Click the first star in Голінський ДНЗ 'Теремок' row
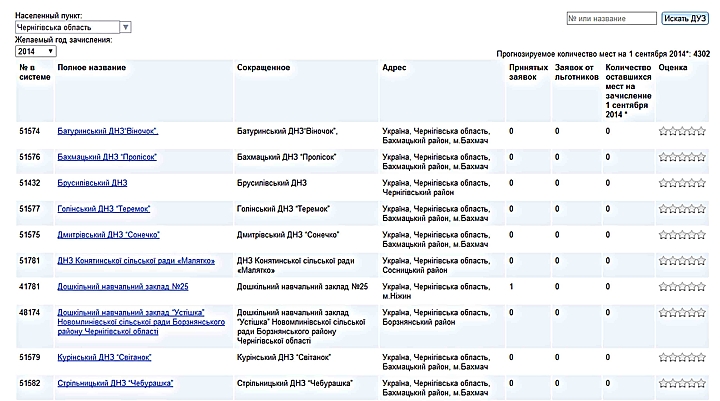Image resolution: width=720 pixels, height=401 pixels. 664,209
